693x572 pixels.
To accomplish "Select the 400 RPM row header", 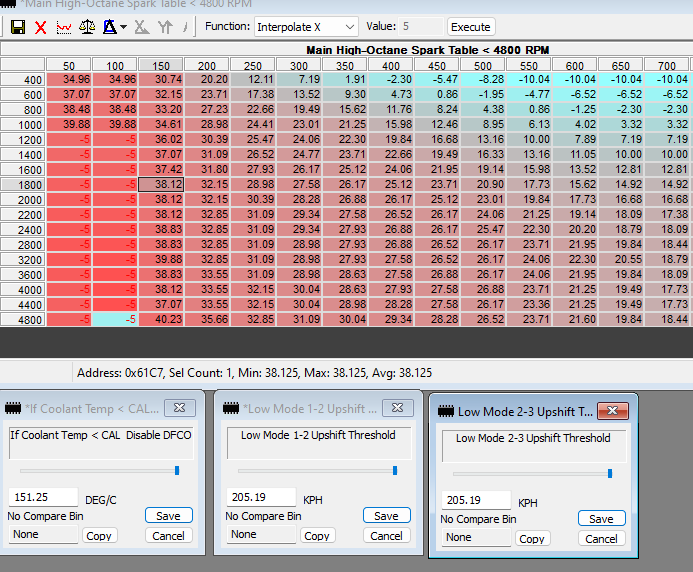I will 23,80.
